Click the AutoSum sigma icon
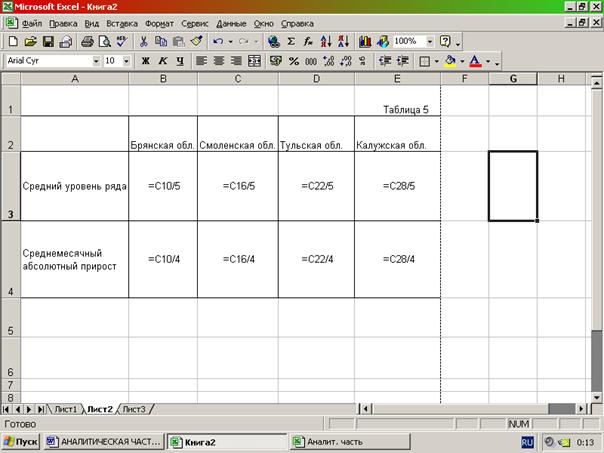Image resolution: width=604 pixels, height=453 pixels. point(291,42)
